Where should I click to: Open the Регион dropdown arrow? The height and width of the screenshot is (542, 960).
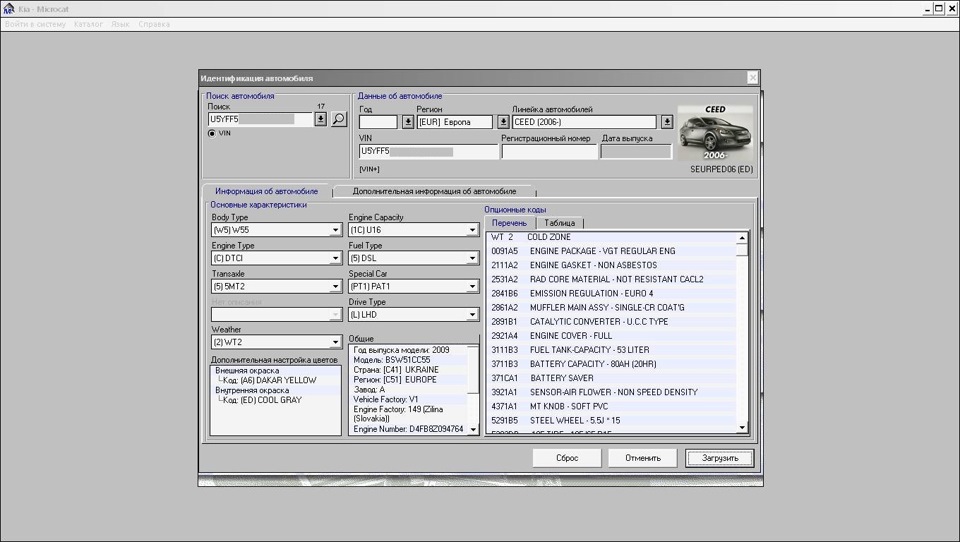(x=503, y=122)
